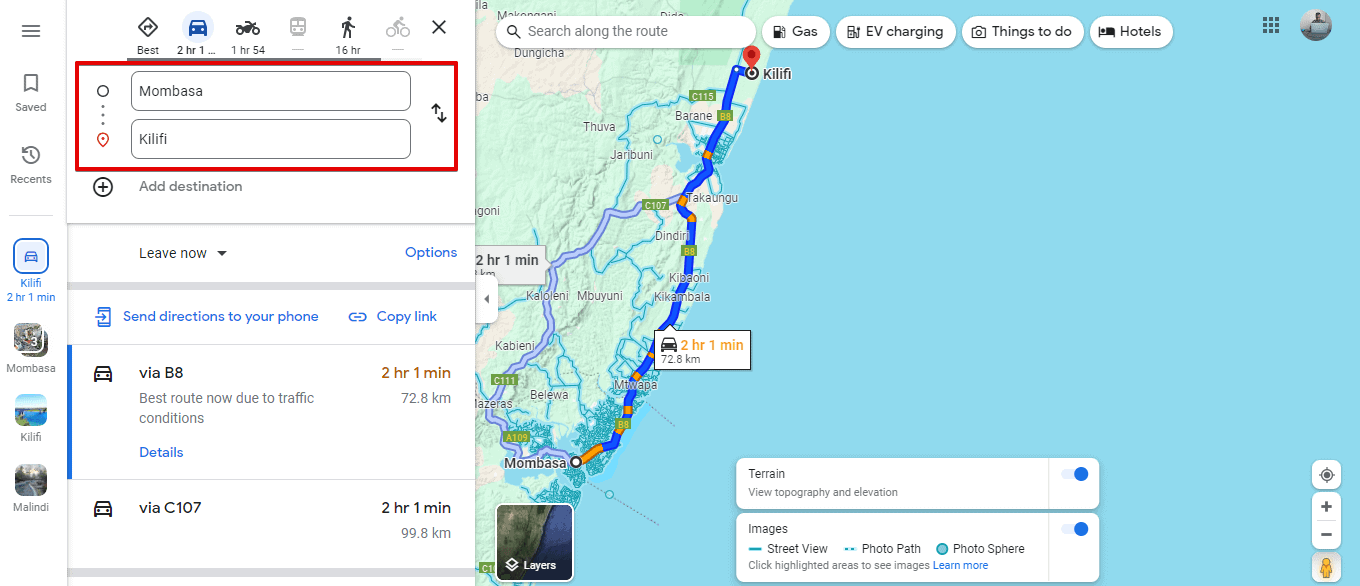Click the Kaloleni map label
The image size is (1360, 586).
coord(547,296)
